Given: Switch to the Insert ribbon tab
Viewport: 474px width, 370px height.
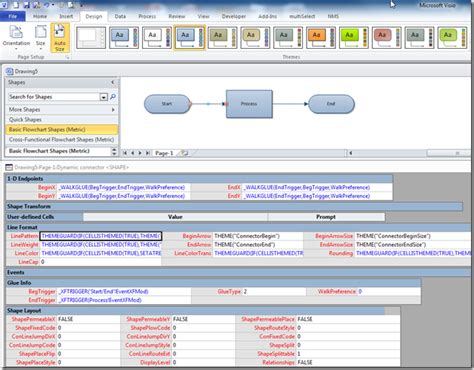Looking at the screenshot, I should pyautogui.click(x=66, y=16).
